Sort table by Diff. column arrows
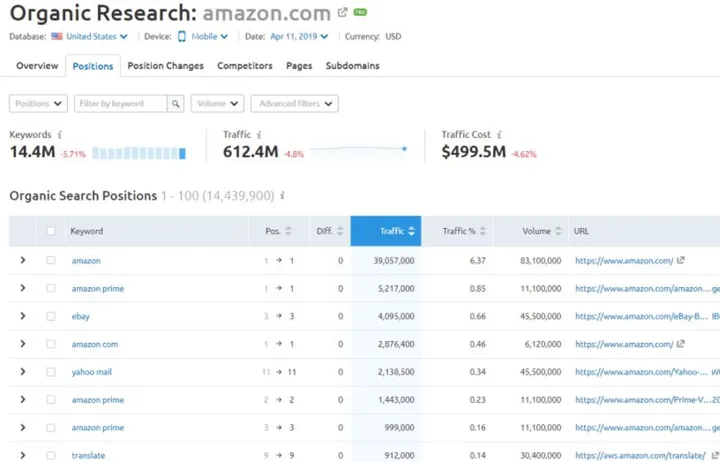720x462 pixels. click(340, 231)
